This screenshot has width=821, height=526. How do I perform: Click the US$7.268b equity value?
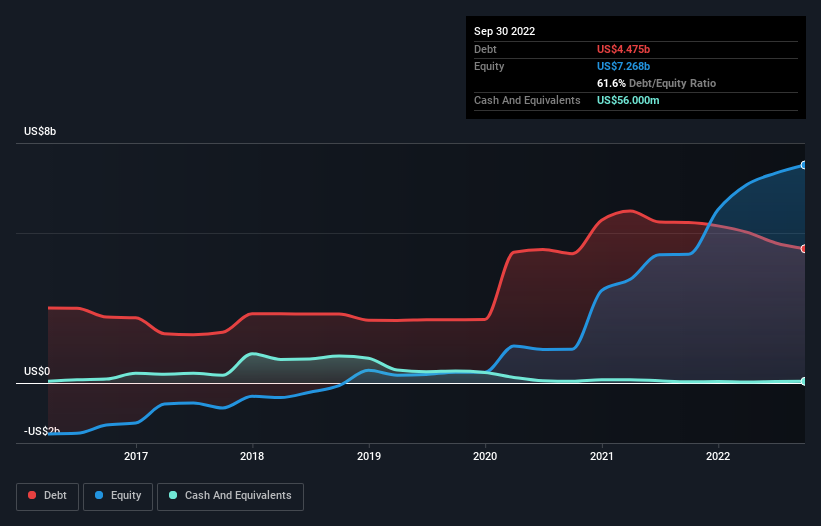tap(623, 66)
